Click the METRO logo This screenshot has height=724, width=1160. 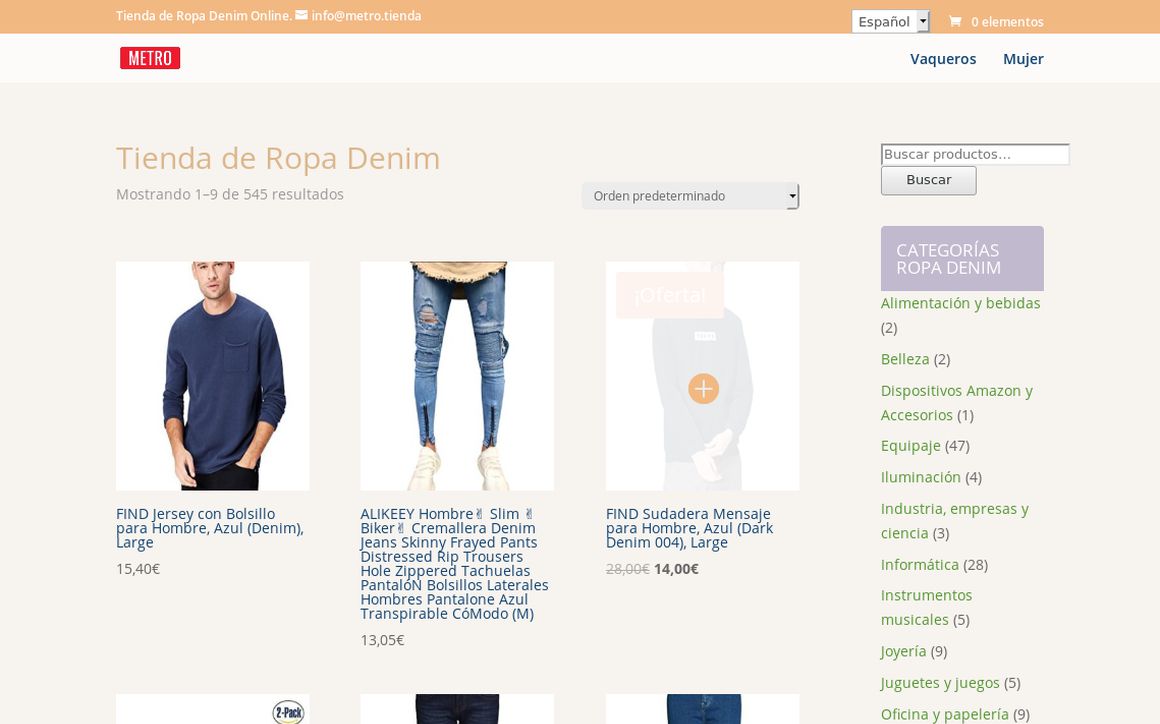(x=150, y=57)
